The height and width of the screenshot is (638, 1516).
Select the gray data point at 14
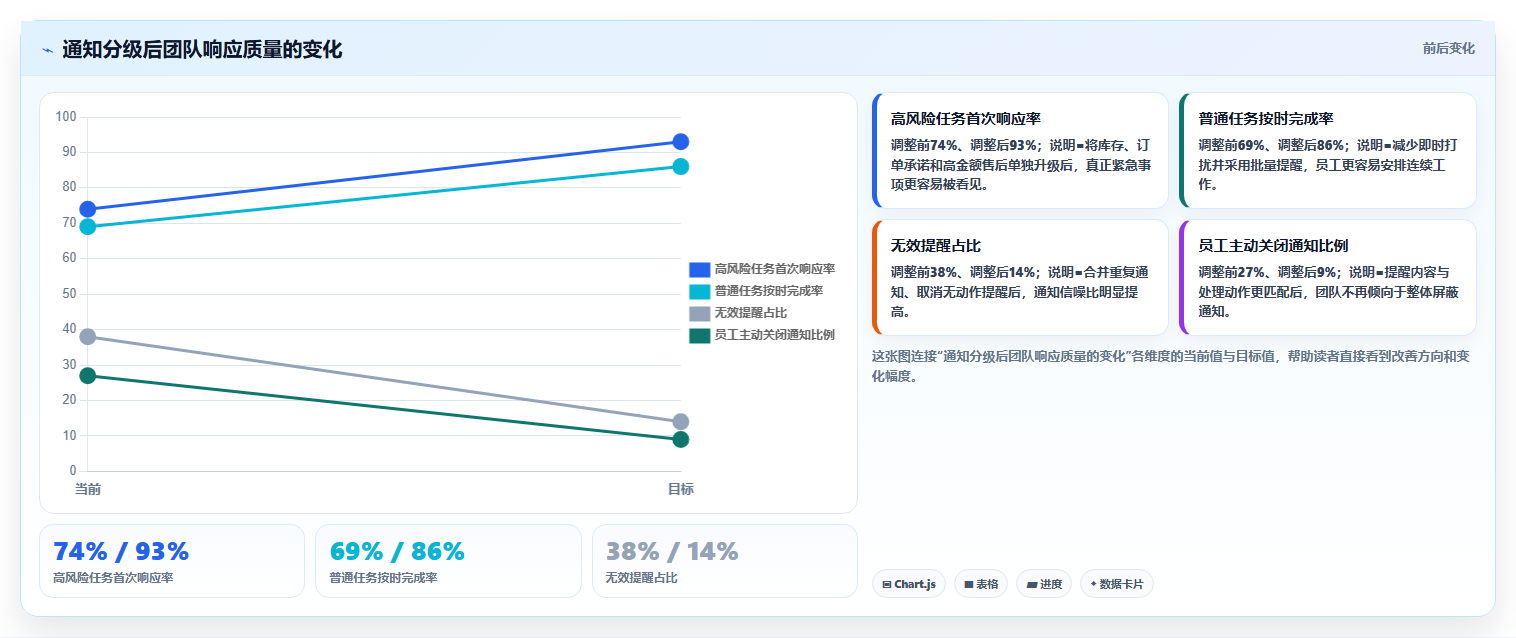point(681,421)
